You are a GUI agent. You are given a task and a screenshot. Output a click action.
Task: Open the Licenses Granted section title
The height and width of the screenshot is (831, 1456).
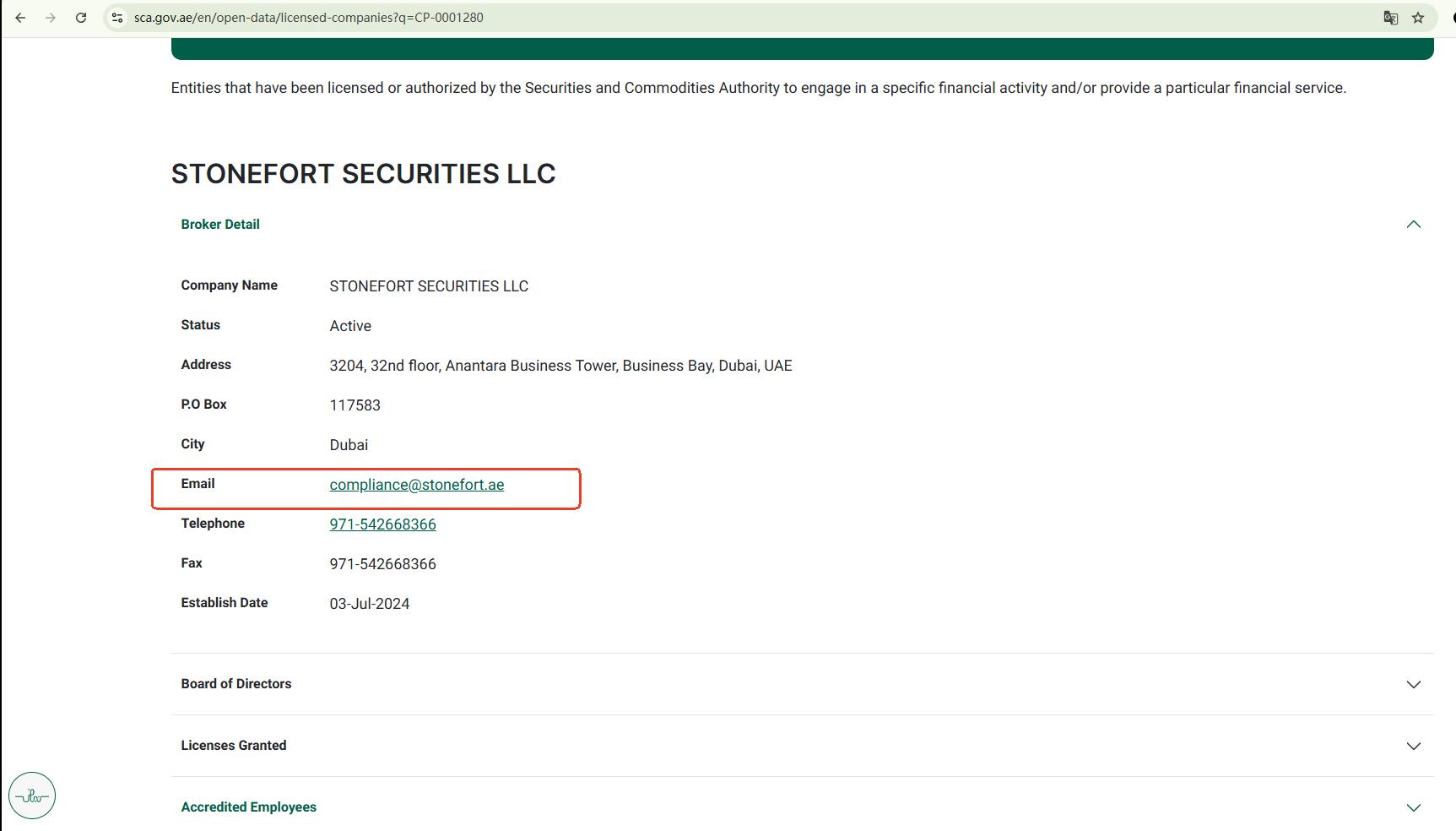coord(234,746)
